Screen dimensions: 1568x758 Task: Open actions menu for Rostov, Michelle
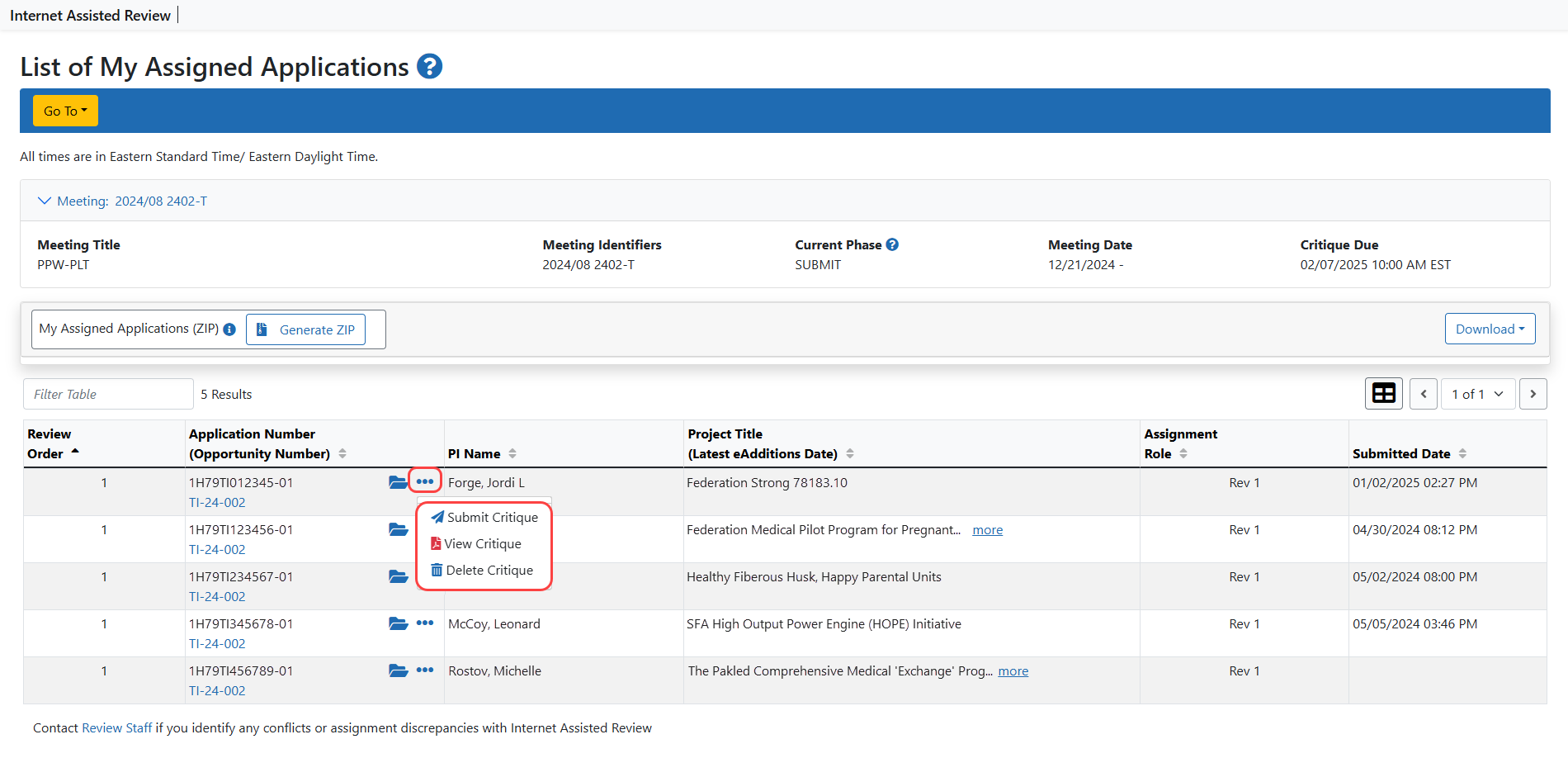425,670
